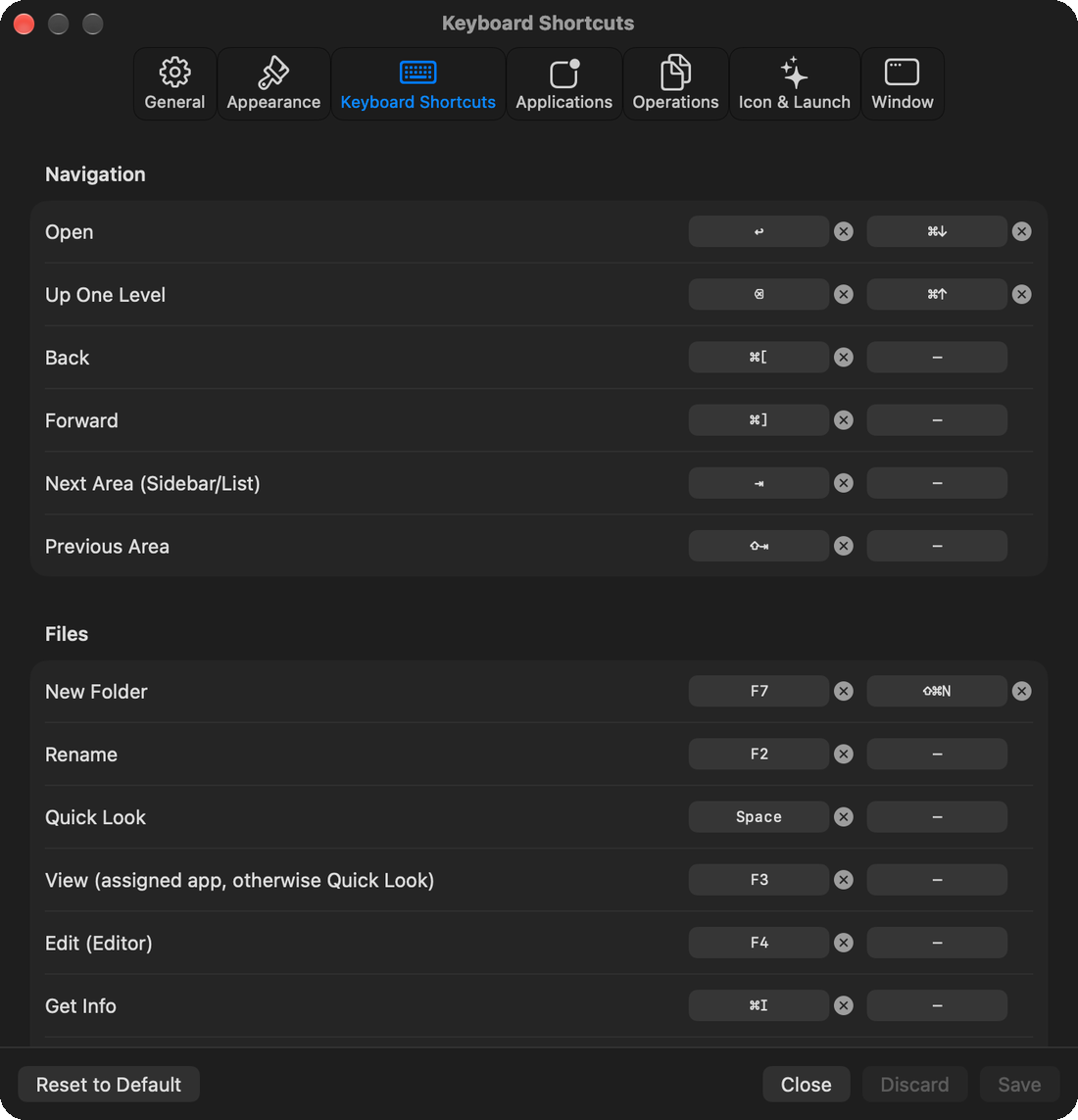This screenshot has height=1120, width=1078.
Task: Edit the ⌘↓ secondary shortcut field for Open
Action: [x=937, y=231]
